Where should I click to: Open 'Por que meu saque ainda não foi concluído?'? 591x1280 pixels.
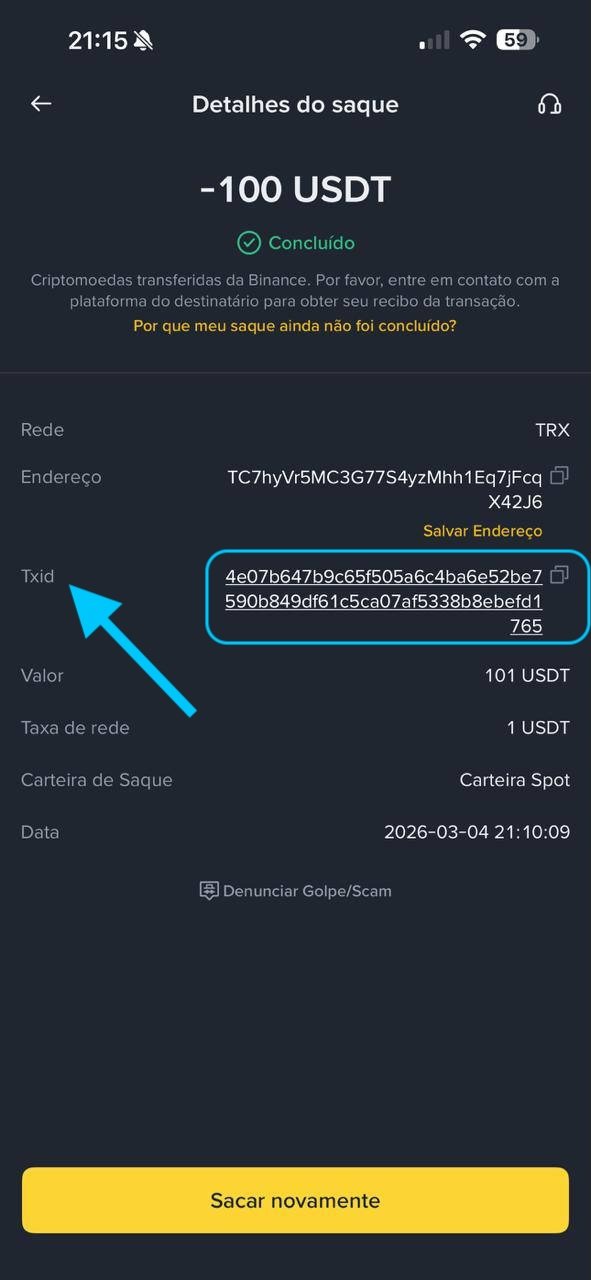pyautogui.click(x=295, y=326)
